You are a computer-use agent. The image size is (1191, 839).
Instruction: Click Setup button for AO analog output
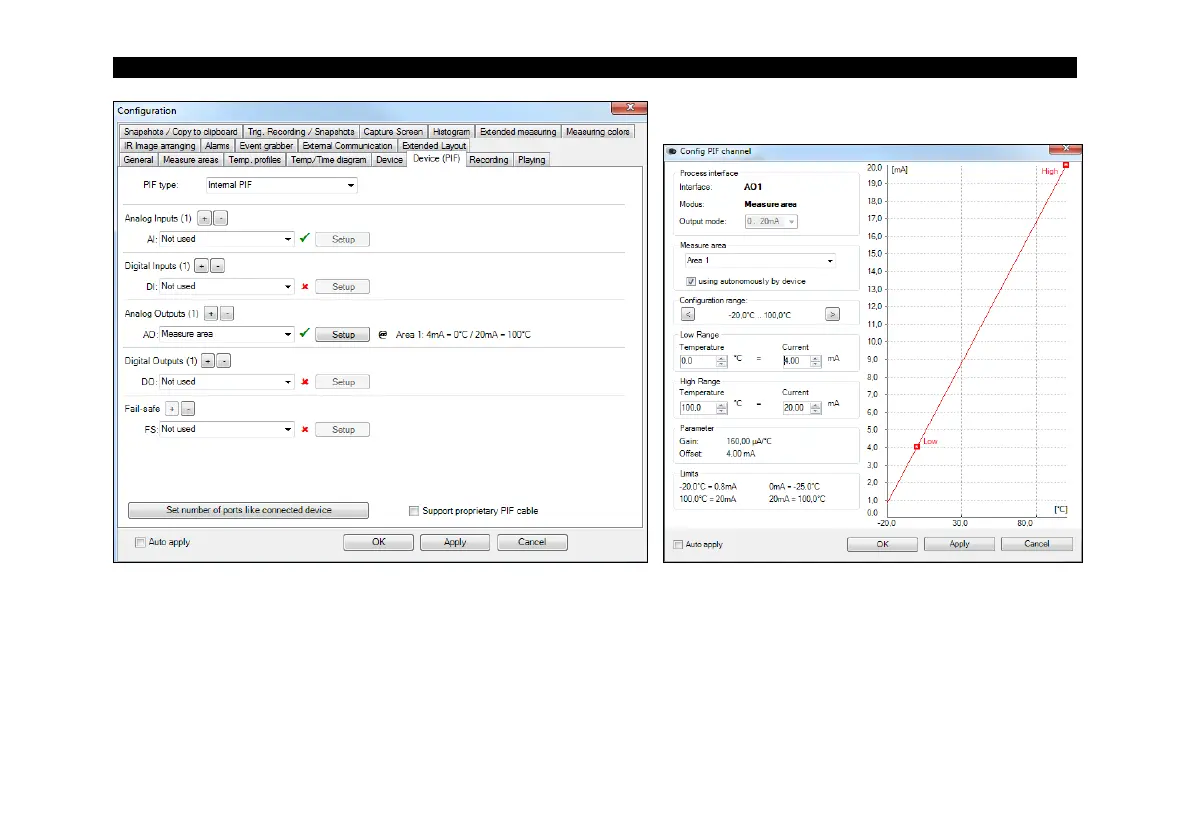click(343, 335)
